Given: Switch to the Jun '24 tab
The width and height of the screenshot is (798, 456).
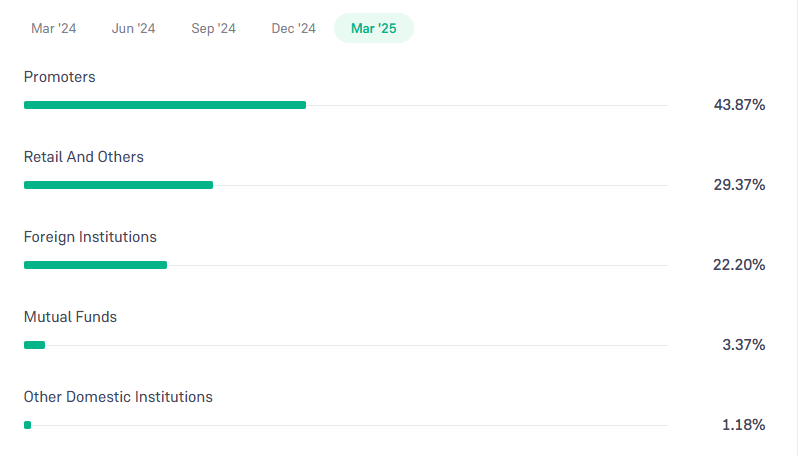Looking at the screenshot, I should (x=133, y=28).
